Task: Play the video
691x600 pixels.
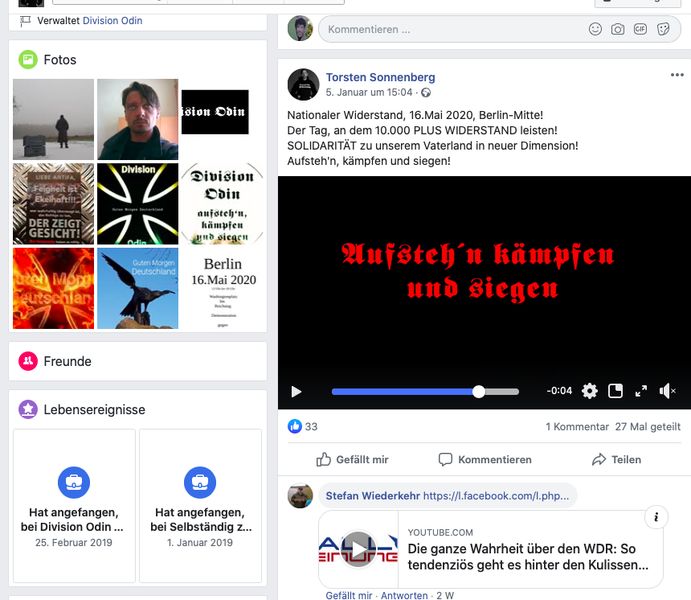Action: pyautogui.click(x=296, y=392)
